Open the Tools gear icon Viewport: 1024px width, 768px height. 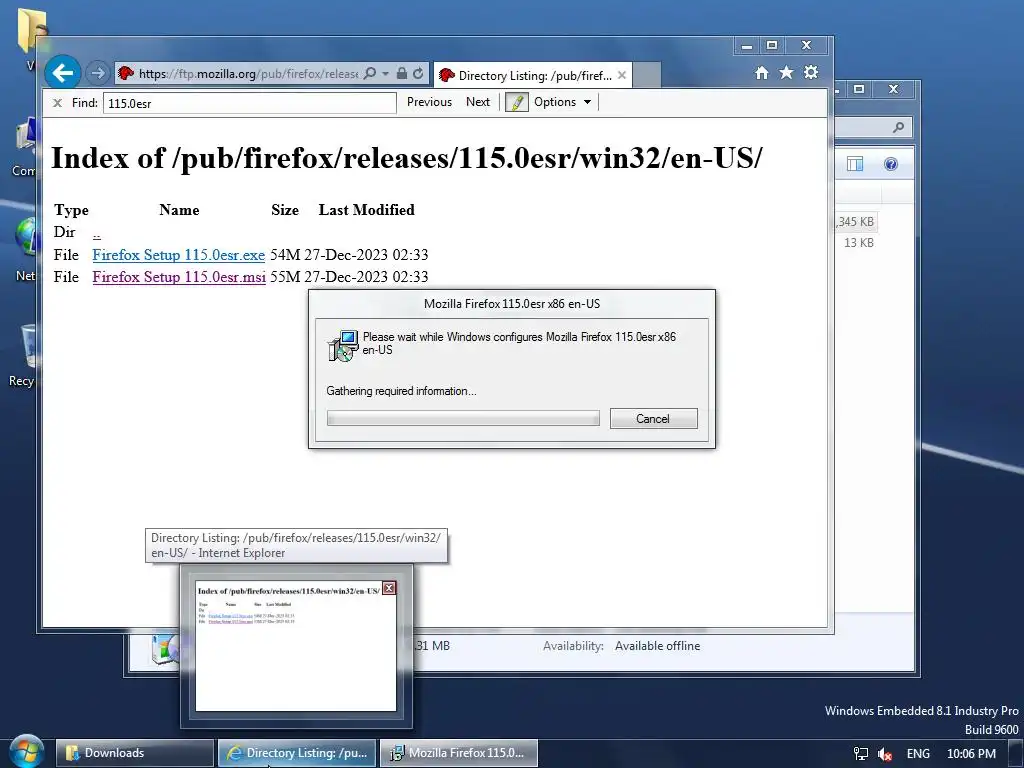[811, 72]
